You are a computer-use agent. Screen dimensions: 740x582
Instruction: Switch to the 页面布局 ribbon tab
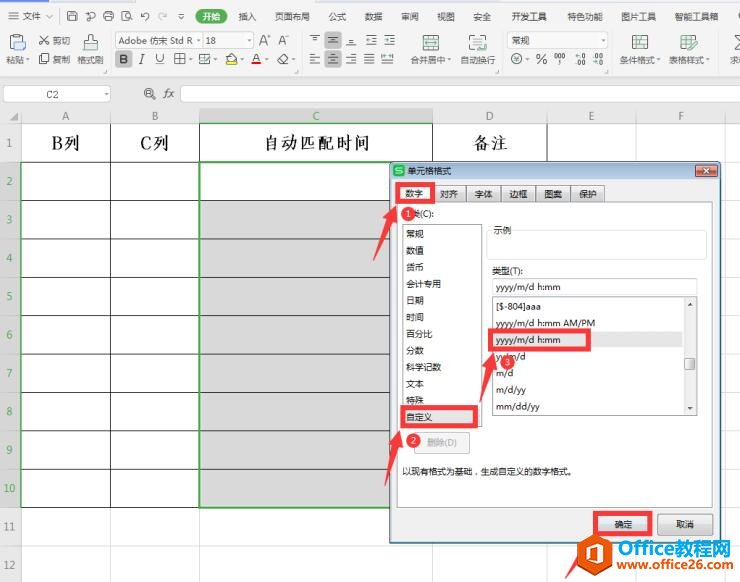pos(292,17)
